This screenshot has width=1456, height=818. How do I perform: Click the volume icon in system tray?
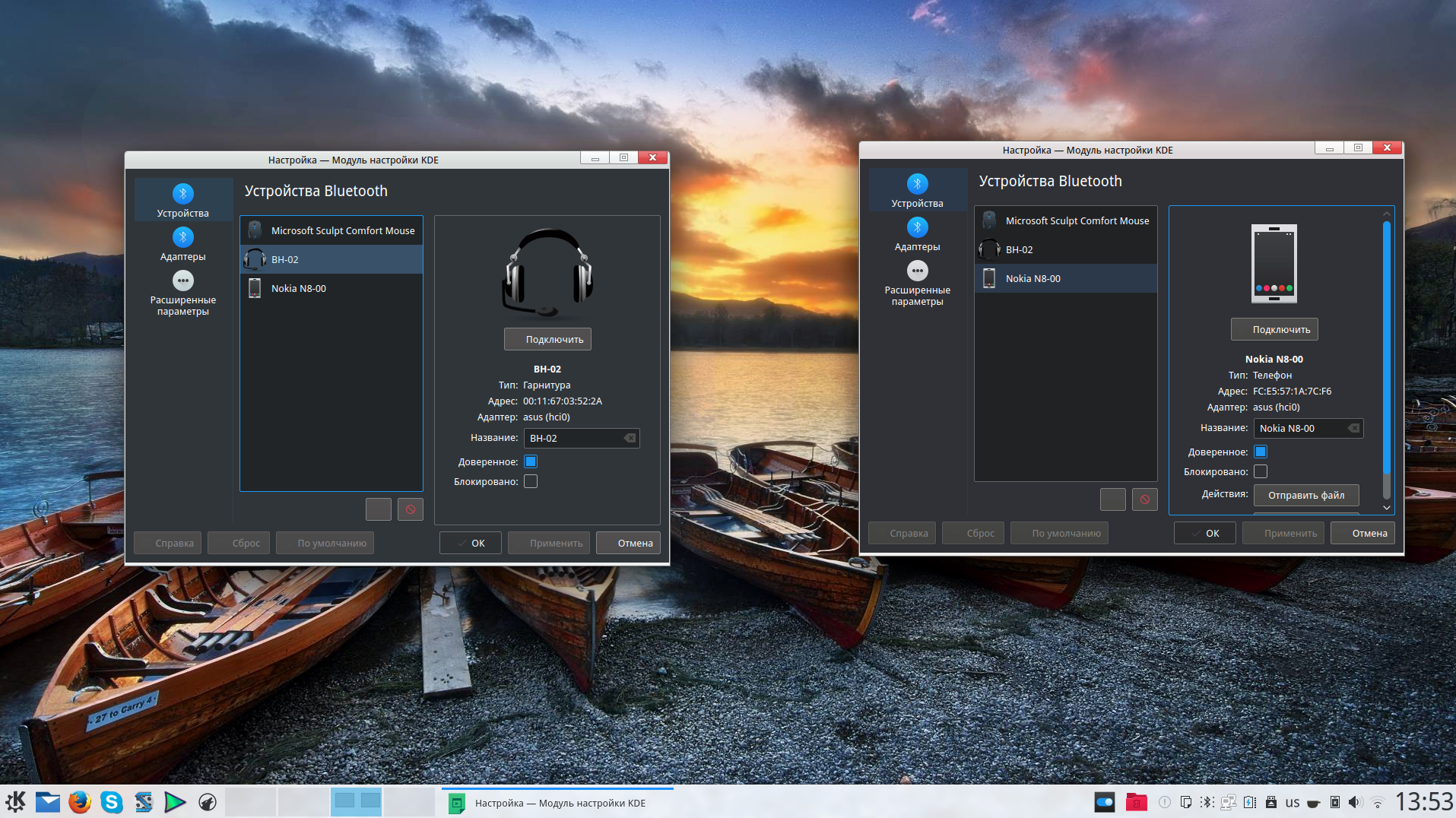[x=1355, y=802]
